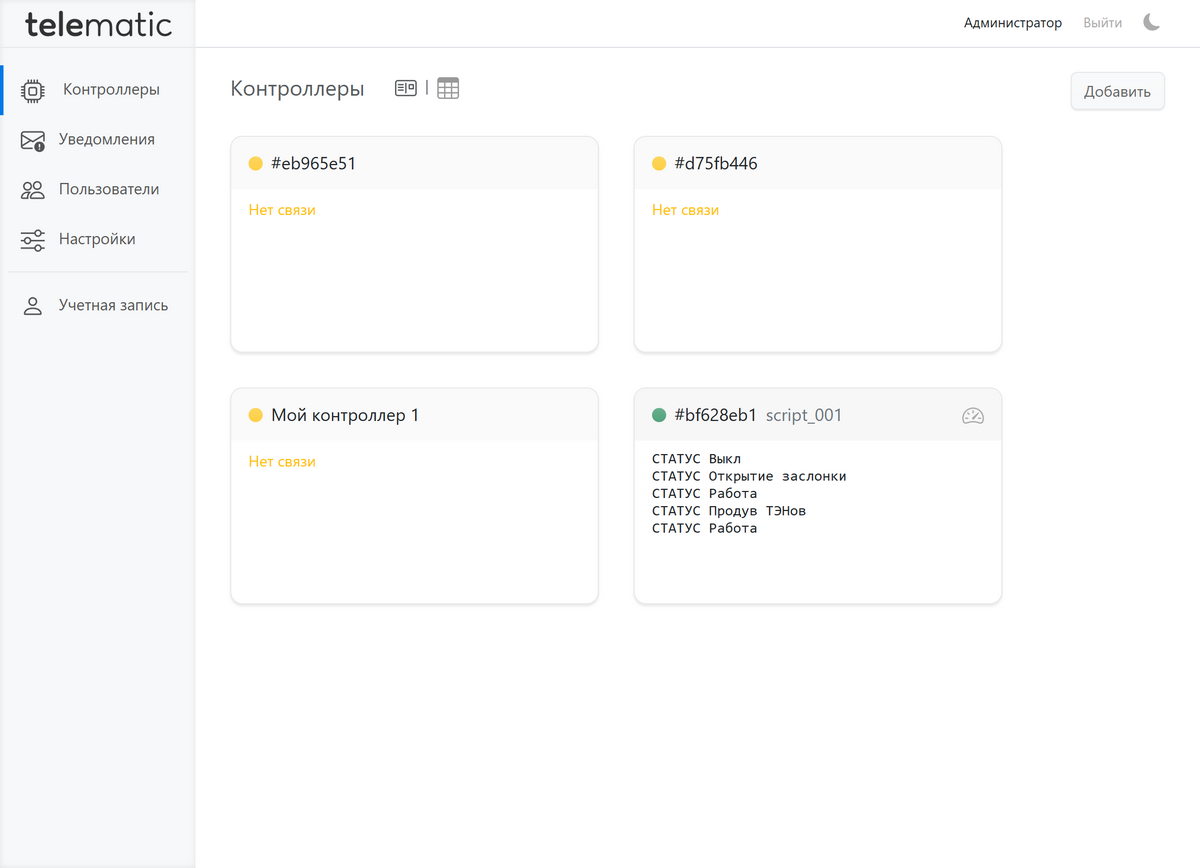Viewport: 1200px width, 868px height.
Task: Open dashboard gauge icon on #bf628eb1
Action: (972, 416)
